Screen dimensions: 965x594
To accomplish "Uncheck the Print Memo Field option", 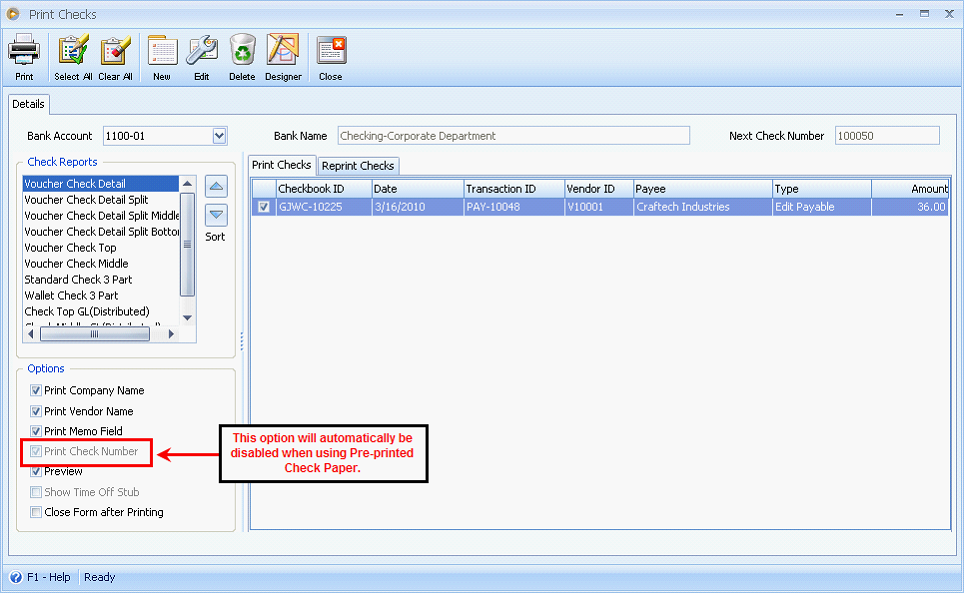I will pyautogui.click(x=36, y=431).
